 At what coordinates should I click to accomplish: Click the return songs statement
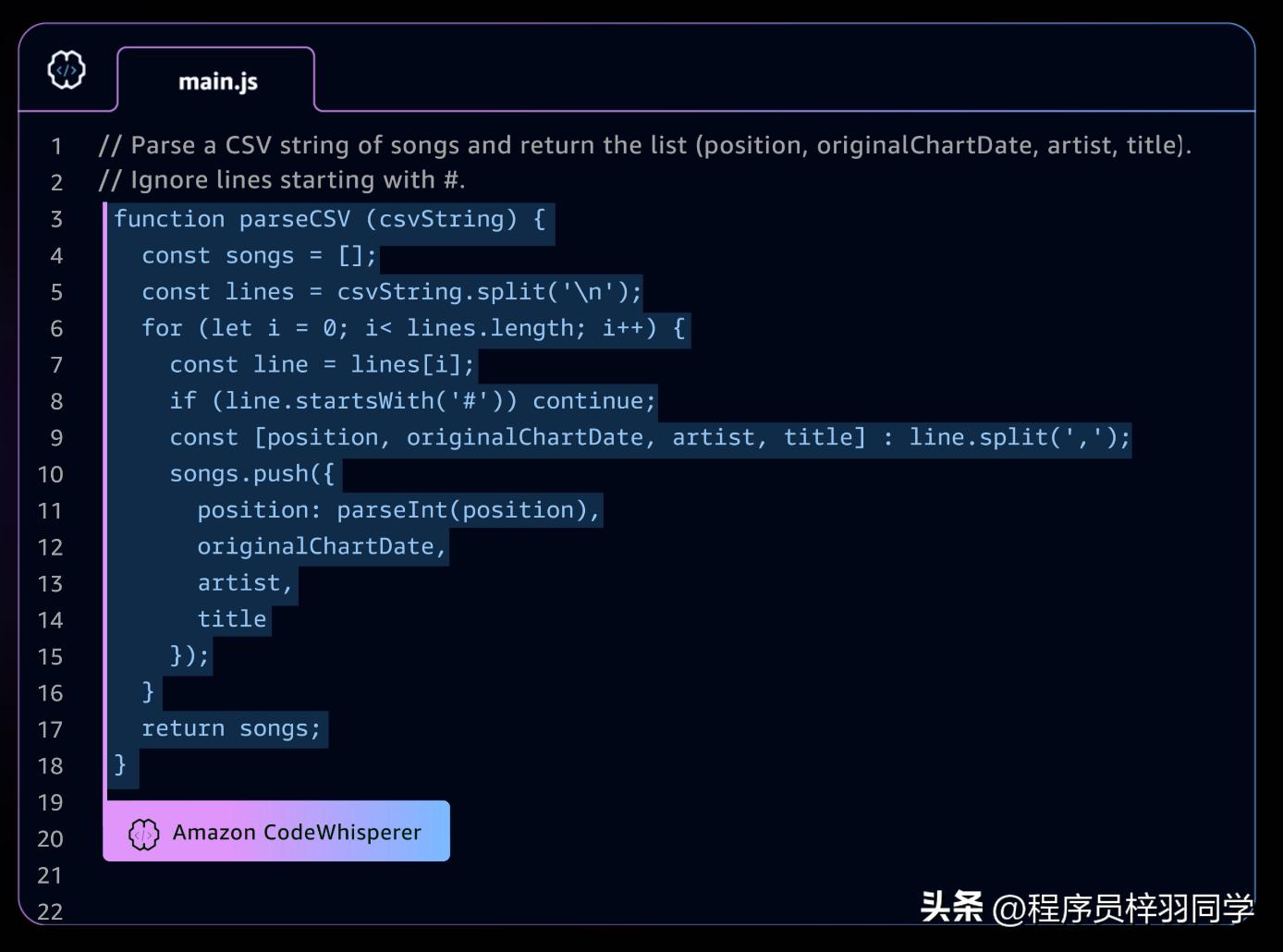pos(231,728)
